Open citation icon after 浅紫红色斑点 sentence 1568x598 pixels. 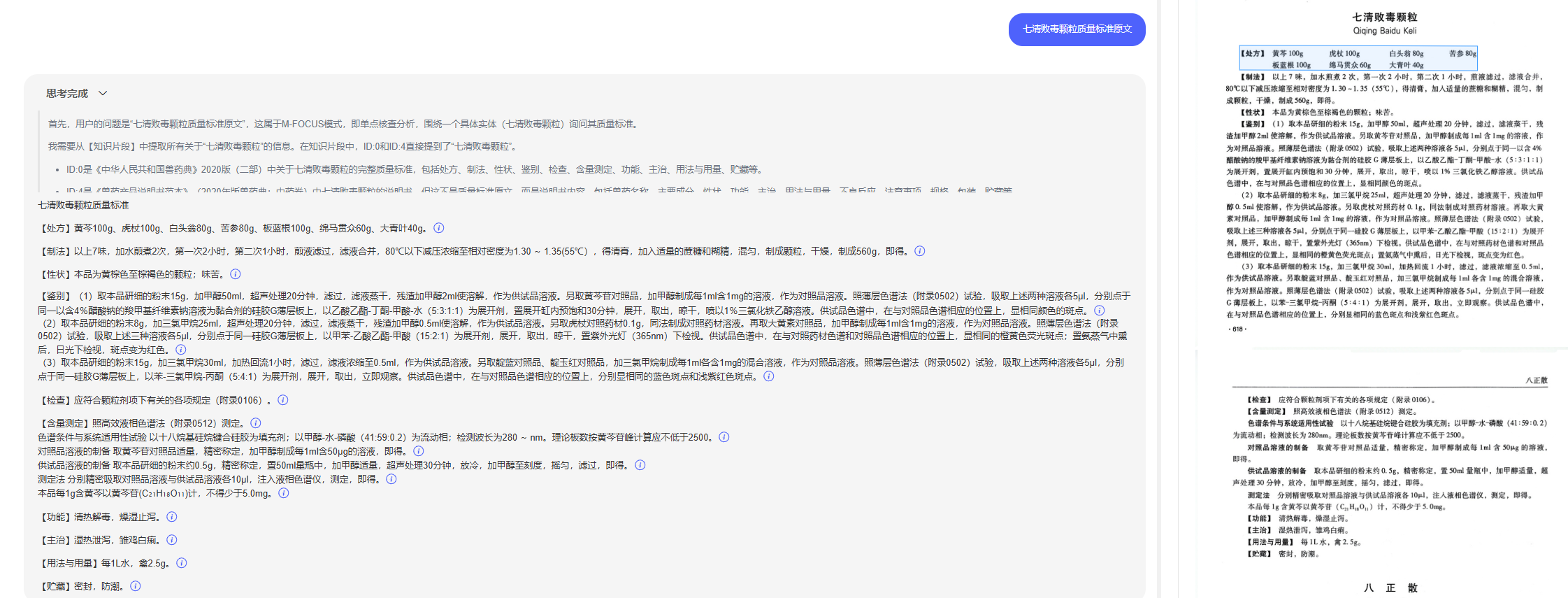tap(769, 376)
